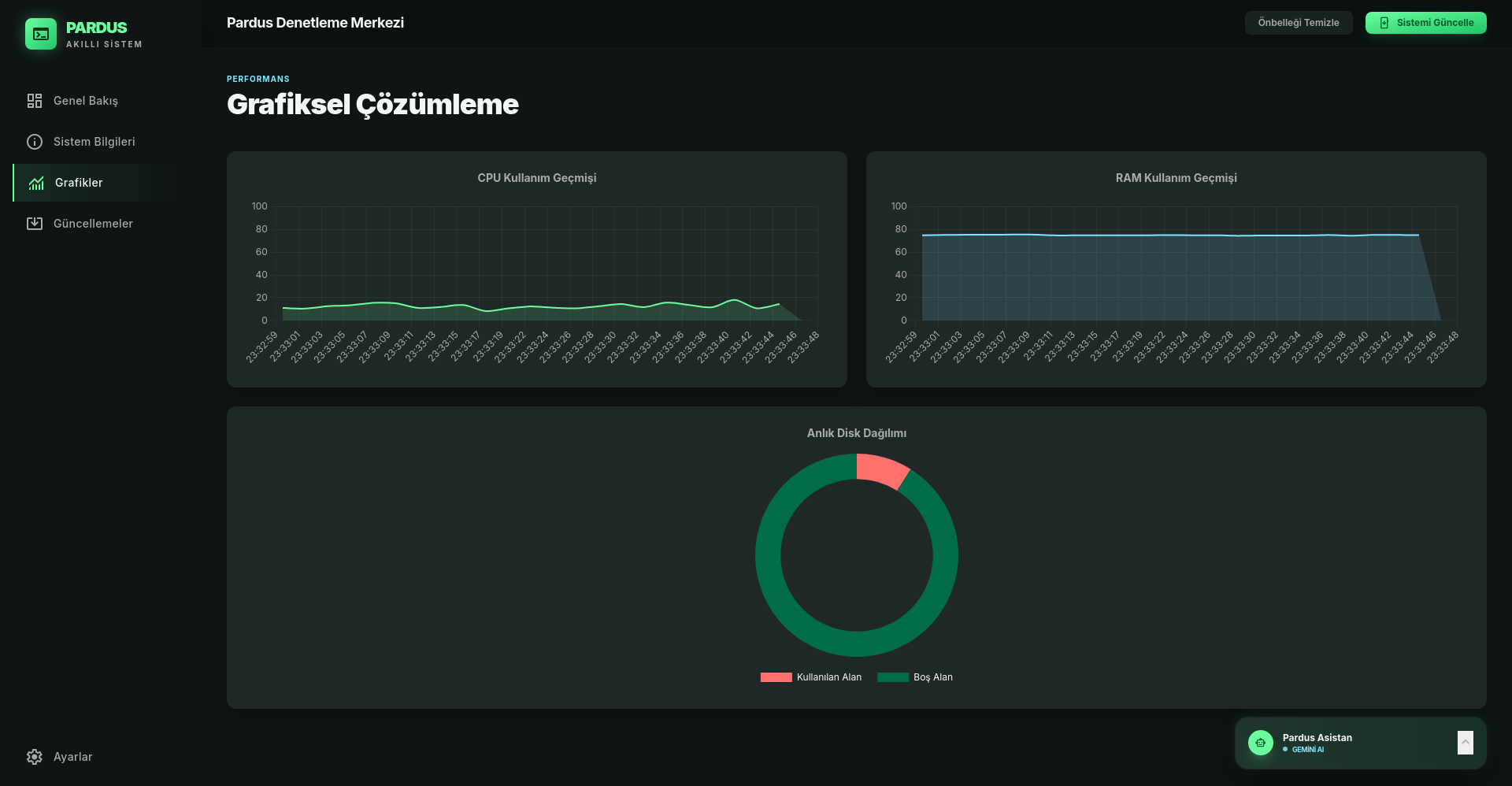Toggle Boş Alan legend in disk chart
1512x786 pixels.
pyautogui.click(x=915, y=677)
